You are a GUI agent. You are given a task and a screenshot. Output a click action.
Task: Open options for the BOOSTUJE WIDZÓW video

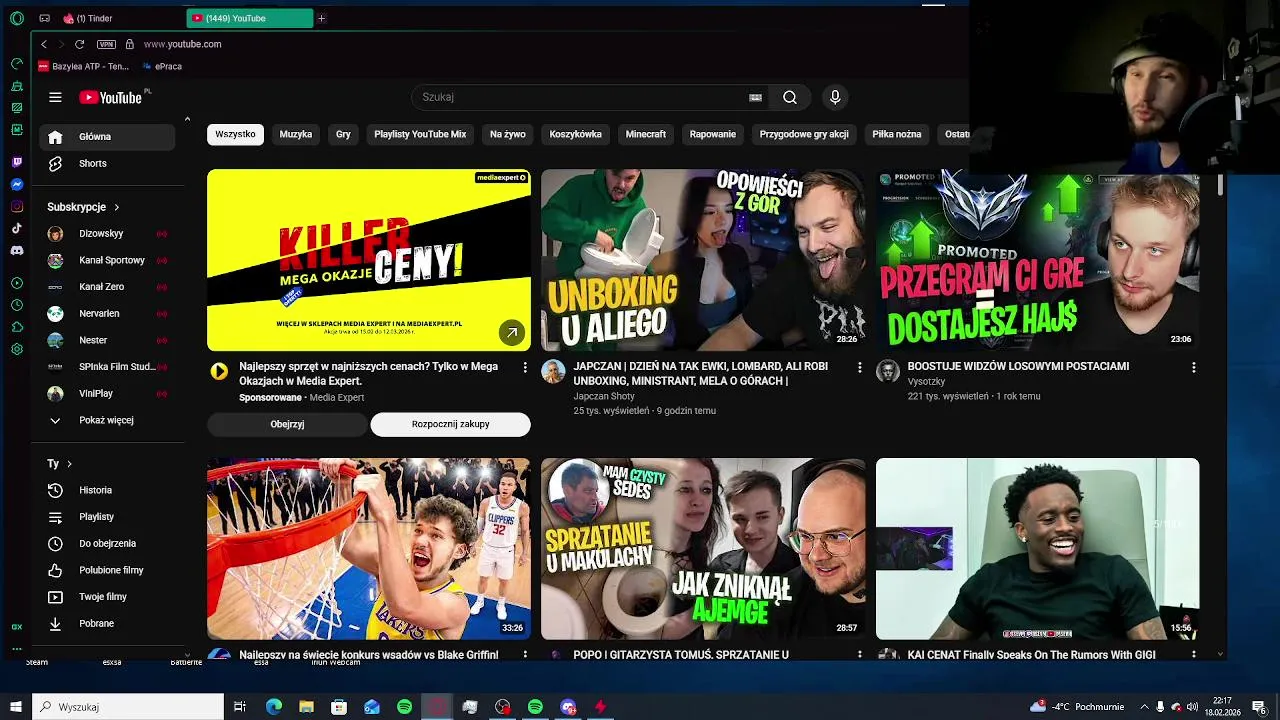1193,368
